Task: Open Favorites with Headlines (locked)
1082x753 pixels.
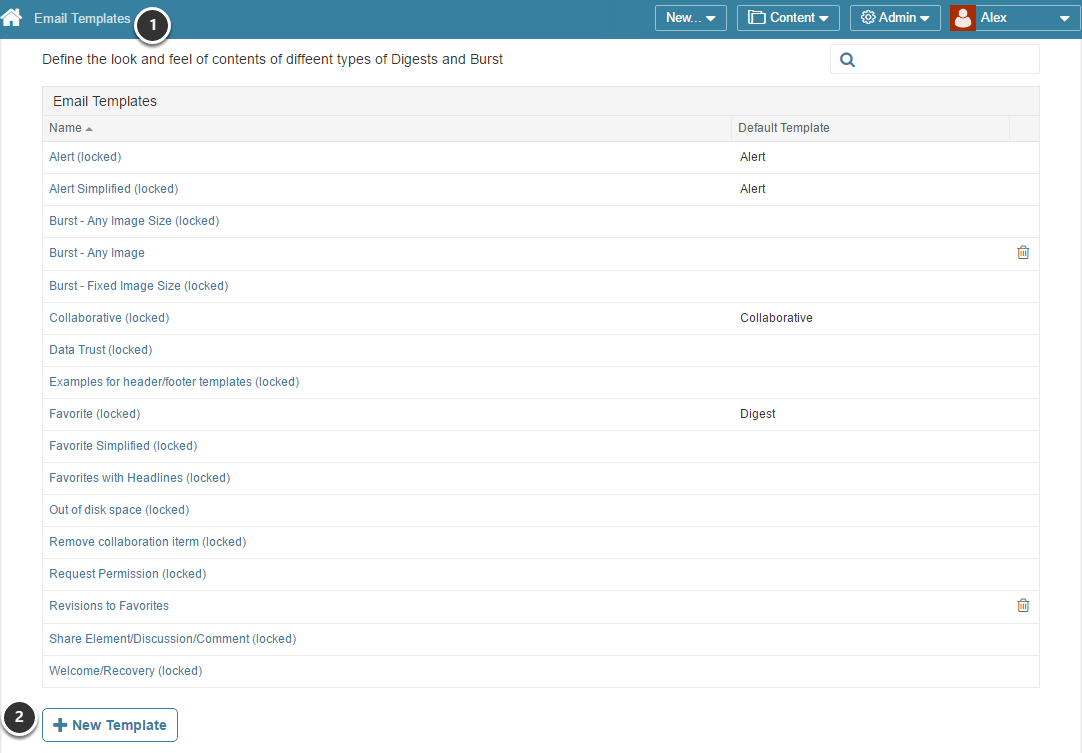Action: [x=139, y=478]
